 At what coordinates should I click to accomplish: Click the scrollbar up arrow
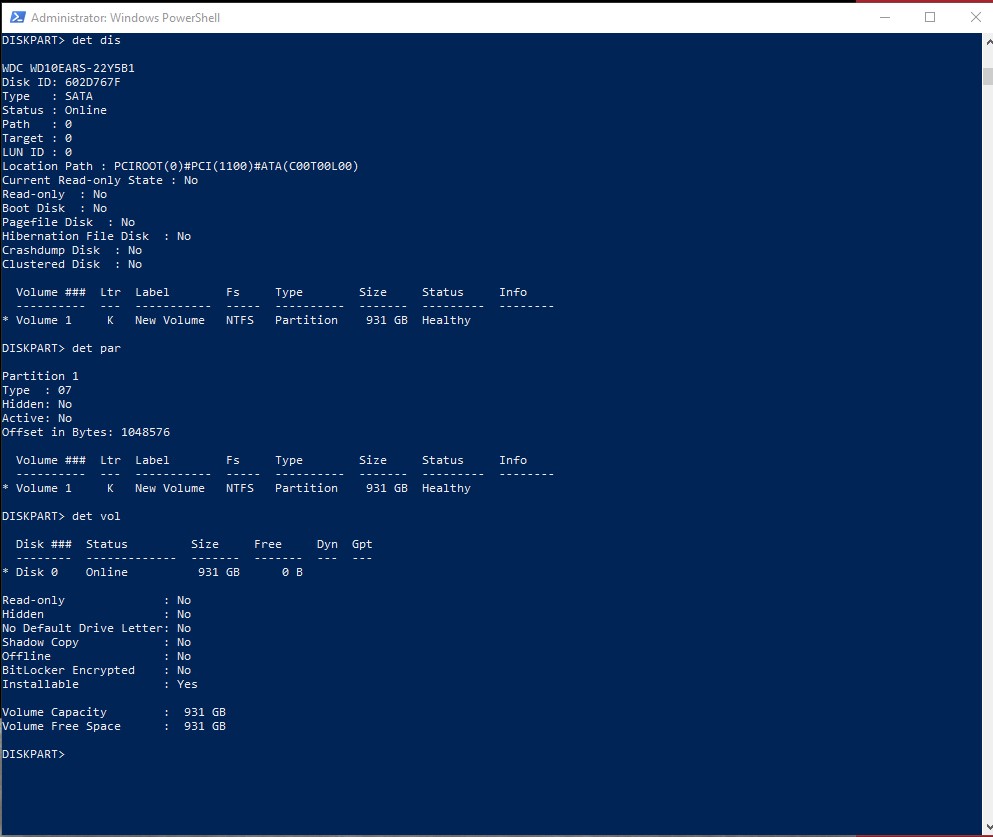click(984, 41)
